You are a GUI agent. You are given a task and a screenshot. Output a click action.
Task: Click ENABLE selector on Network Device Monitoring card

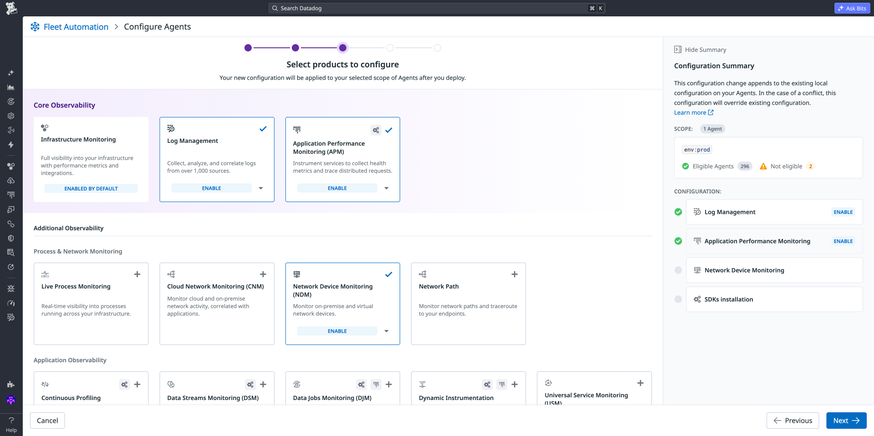pos(337,331)
